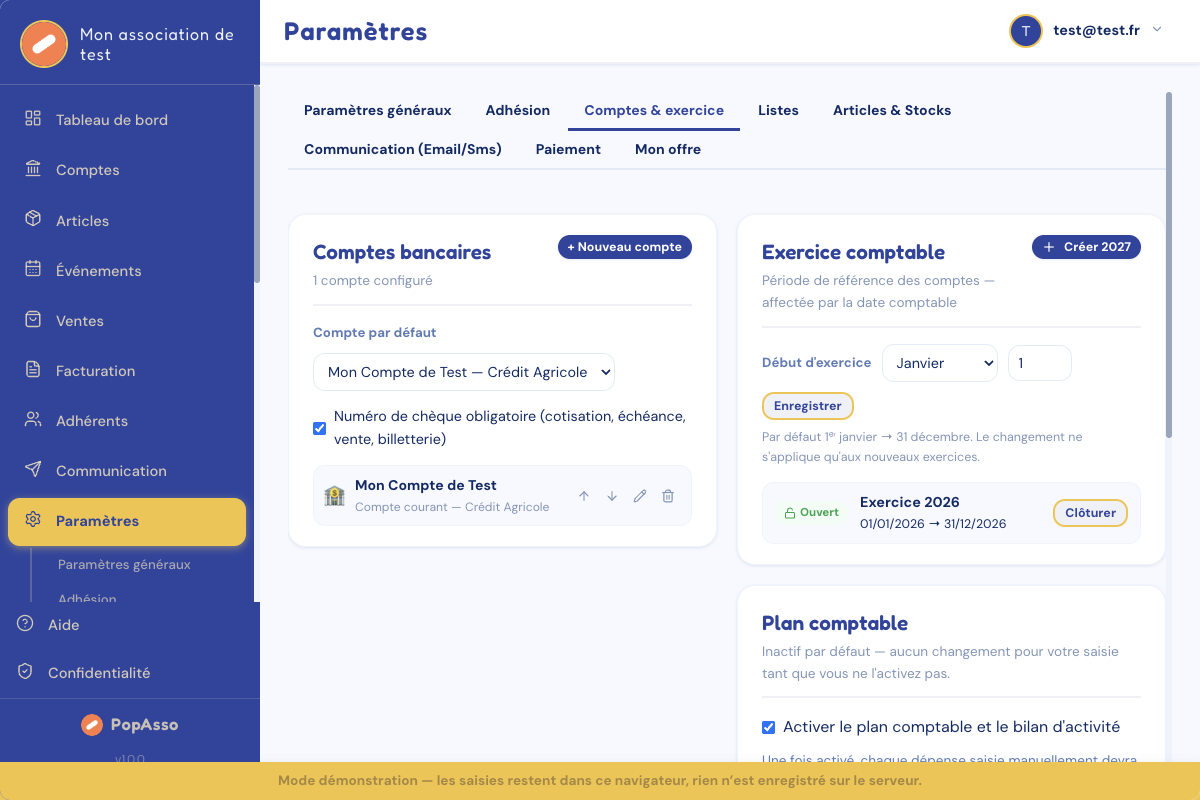This screenshot has height=800, width=1200.
Task: Open the Articles & Stocks tab
Action: point(892,110)
